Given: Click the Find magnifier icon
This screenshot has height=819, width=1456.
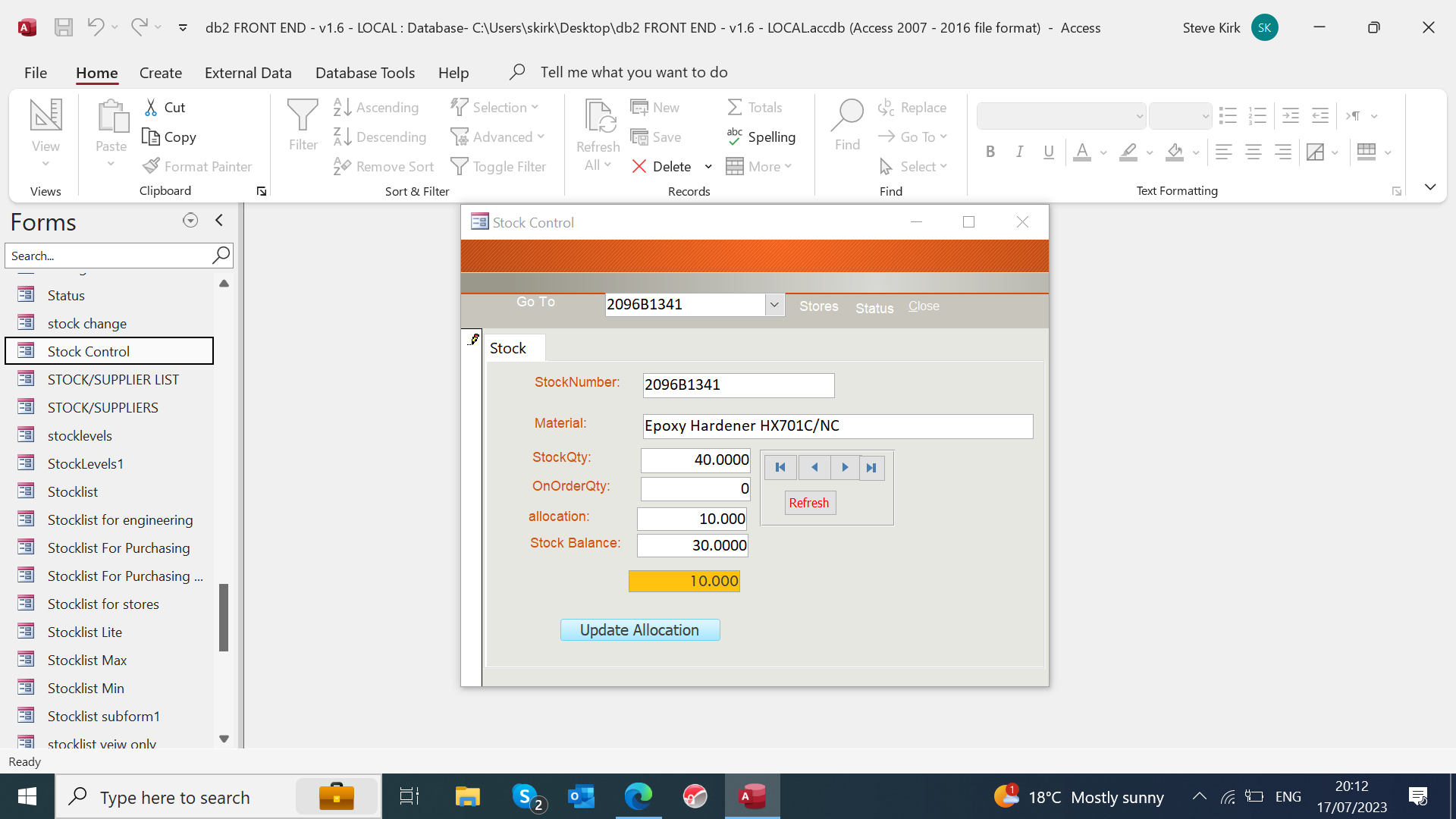Looking at the screenshot, I should (x=847, y=115).
